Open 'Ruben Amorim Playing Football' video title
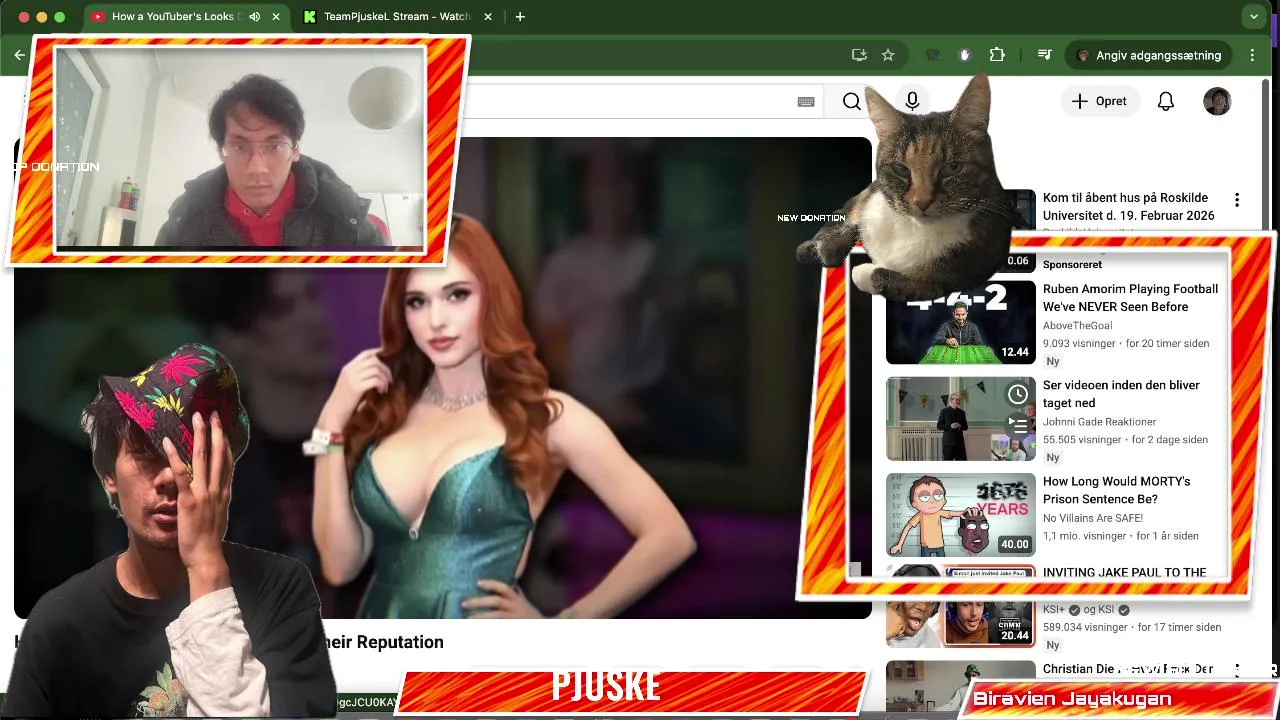This screenshot has width=1280, height=720. pyautogui.click(x=1130, y=298)
